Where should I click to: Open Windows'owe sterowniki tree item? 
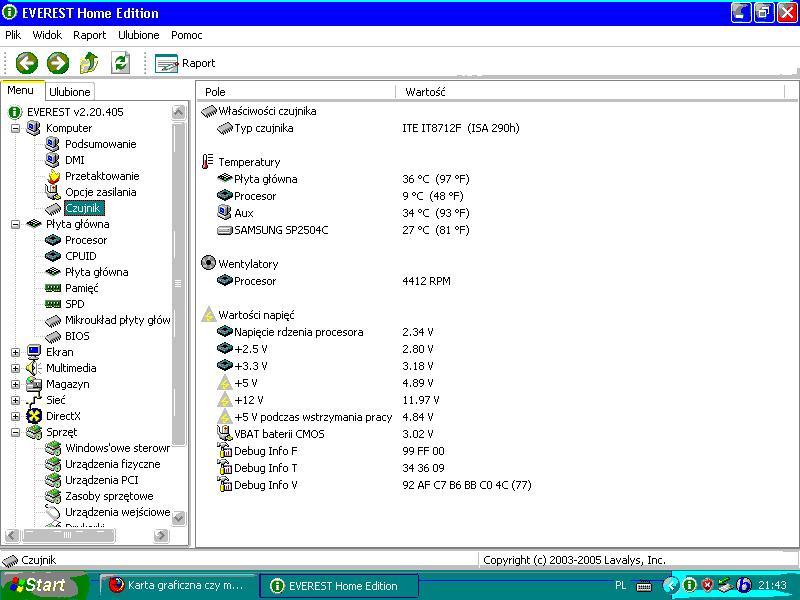point(117,448)
